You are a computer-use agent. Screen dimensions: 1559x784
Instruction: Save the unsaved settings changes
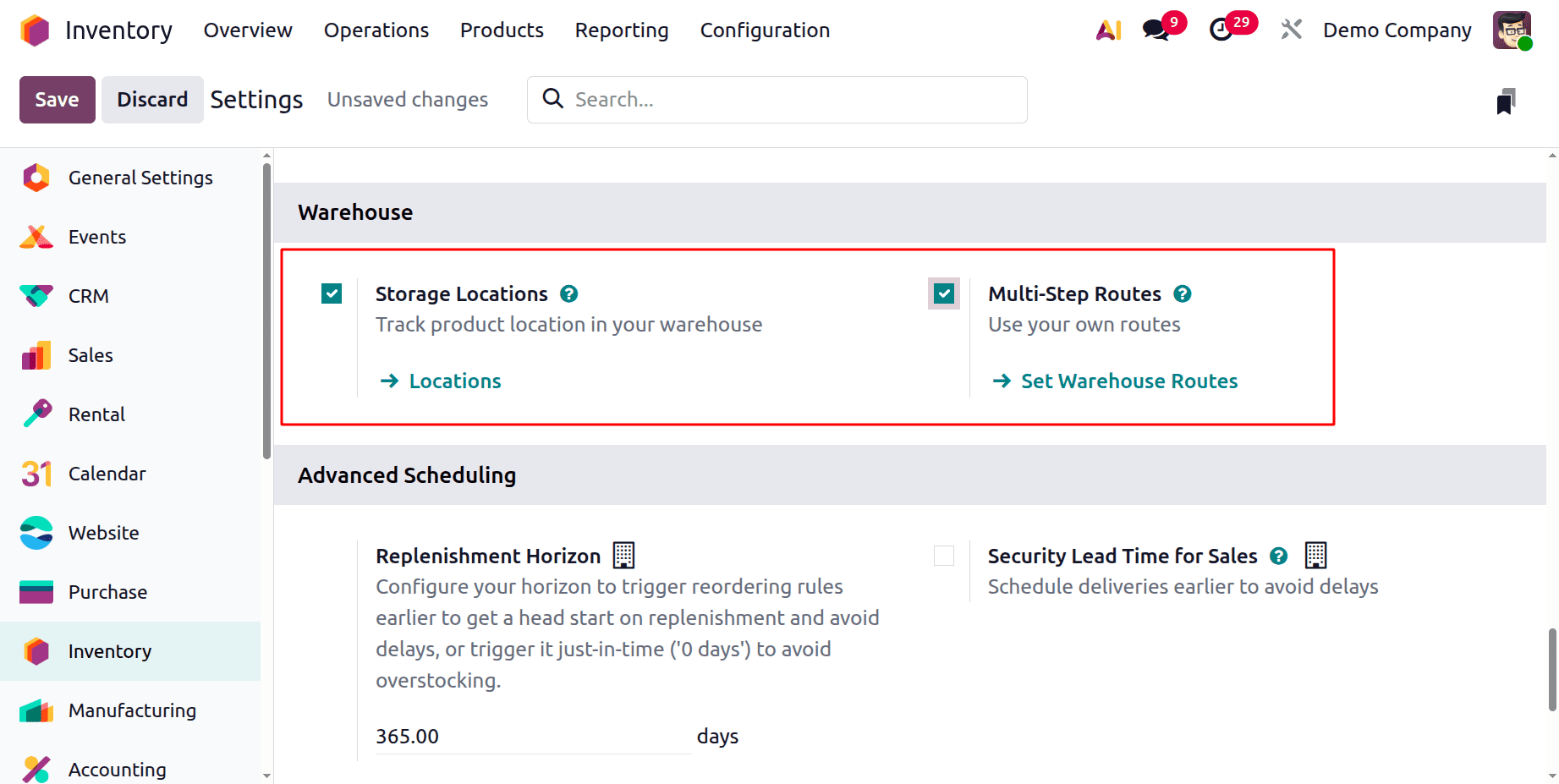point(57,99)
